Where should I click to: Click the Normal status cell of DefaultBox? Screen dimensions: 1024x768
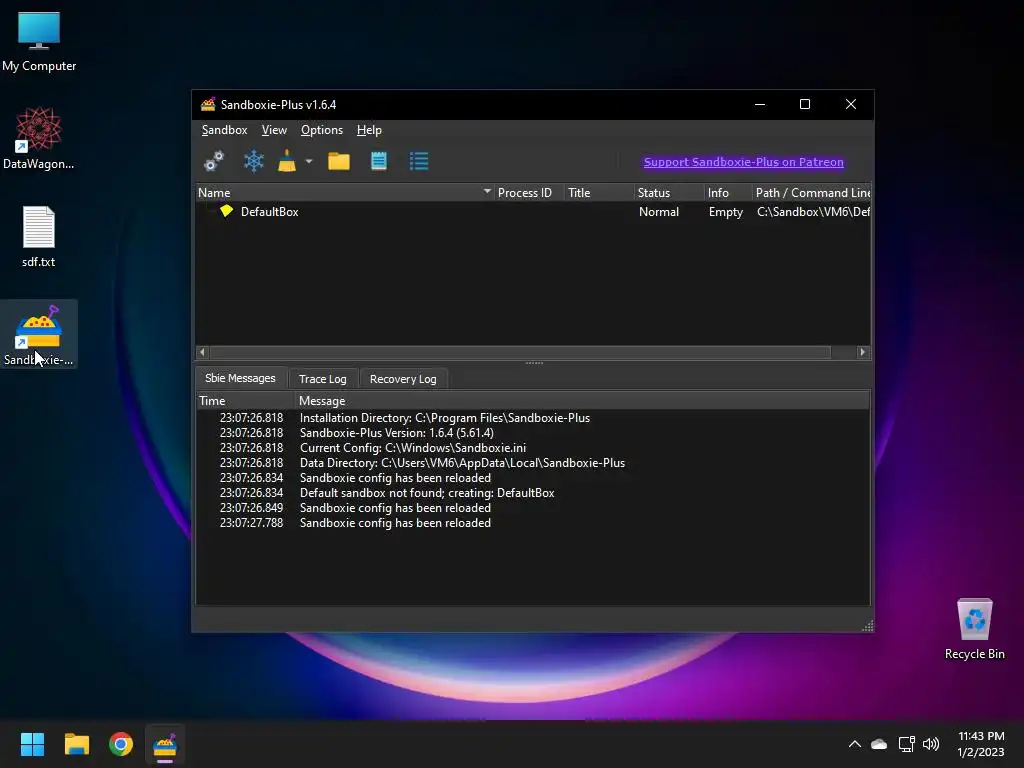[658, 212]
